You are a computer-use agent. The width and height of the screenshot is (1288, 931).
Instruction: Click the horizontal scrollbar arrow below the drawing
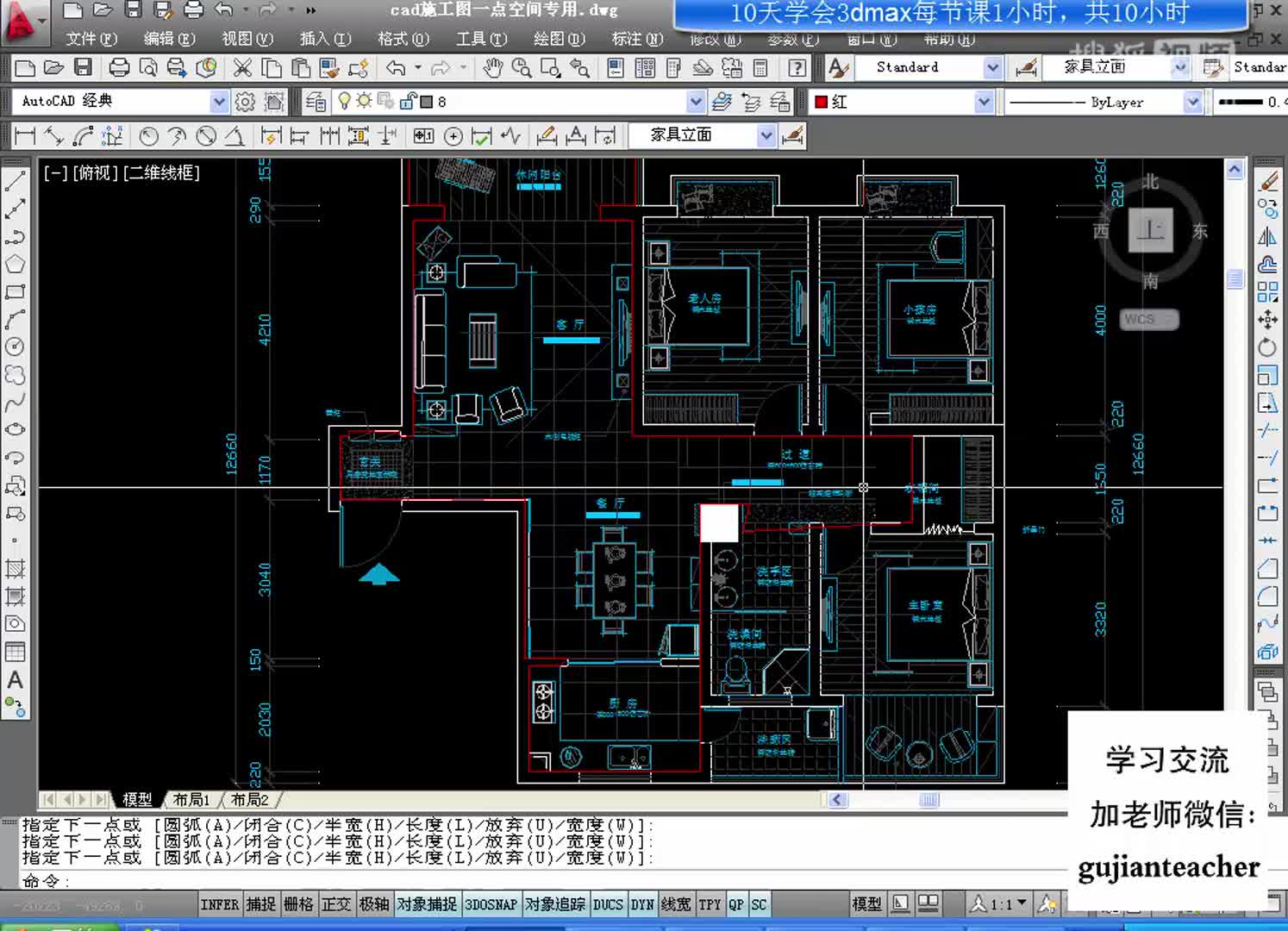tap(836, 800)
